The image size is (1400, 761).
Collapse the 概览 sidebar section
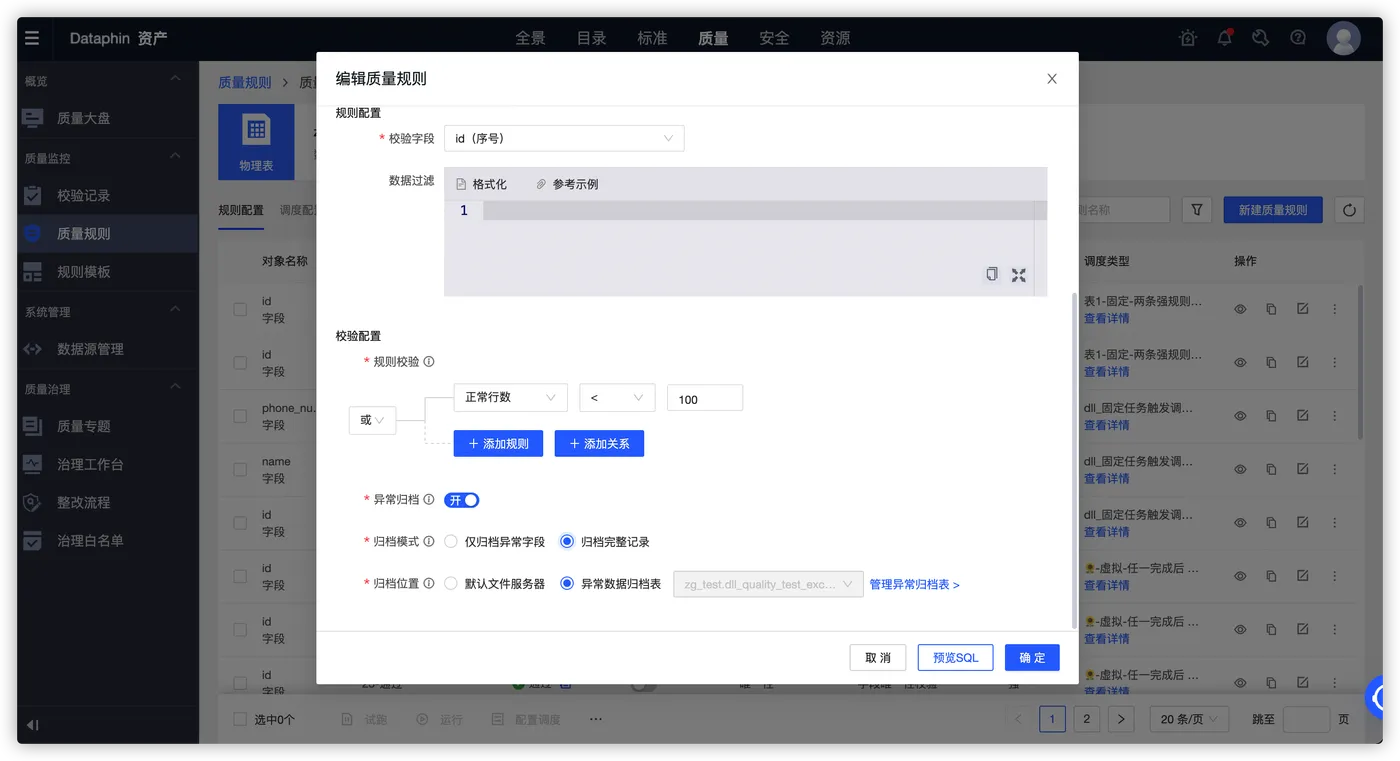point(175,79)
